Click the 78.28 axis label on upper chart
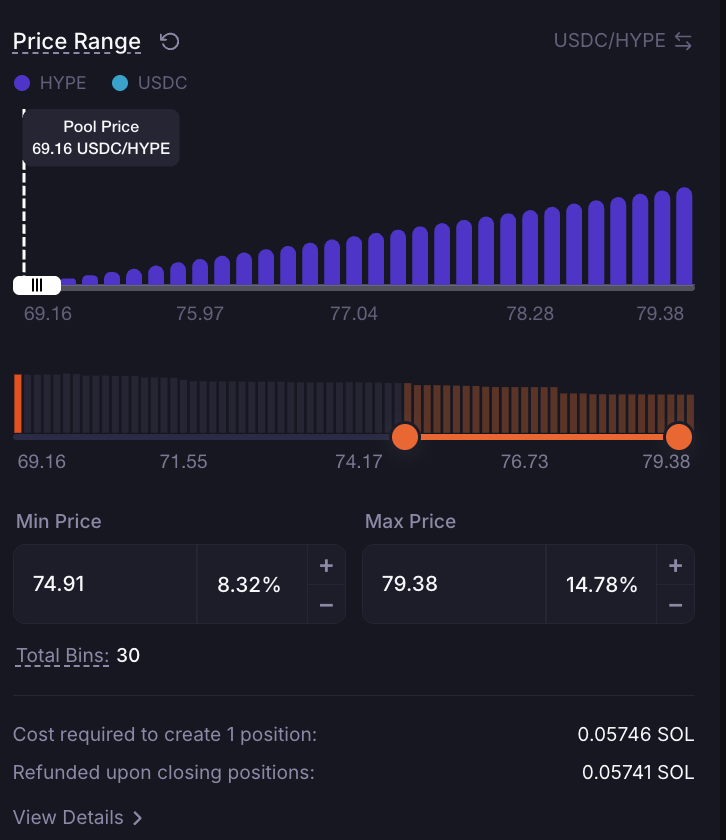Viewport: 726px width, 840px height. click(x=530, y=313)
